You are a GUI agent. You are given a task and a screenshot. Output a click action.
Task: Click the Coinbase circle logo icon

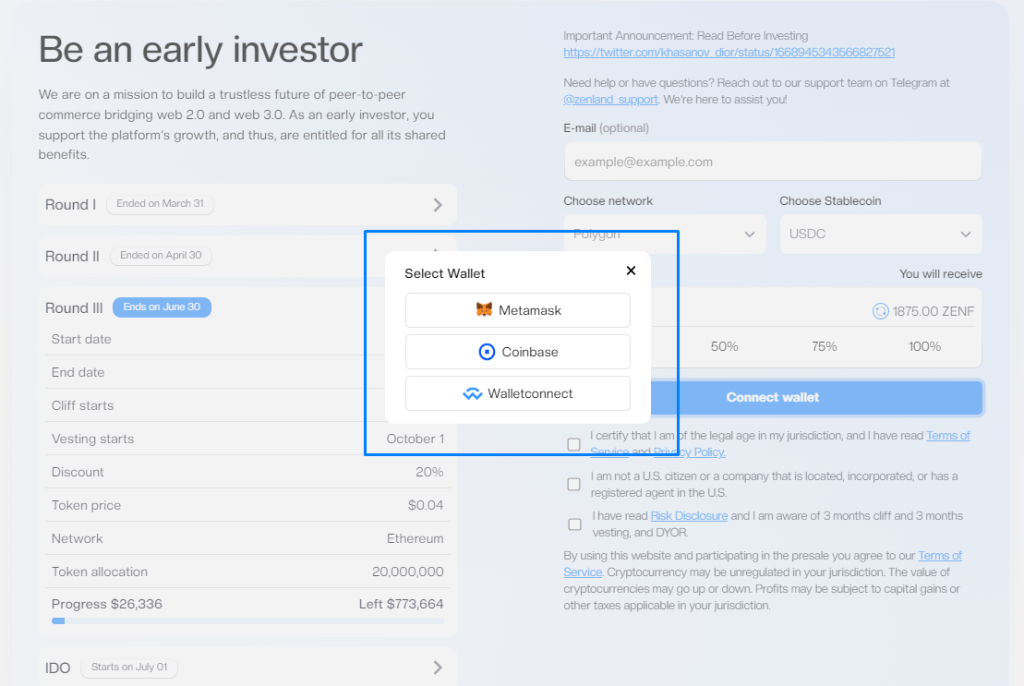click(x=487, y=352)
